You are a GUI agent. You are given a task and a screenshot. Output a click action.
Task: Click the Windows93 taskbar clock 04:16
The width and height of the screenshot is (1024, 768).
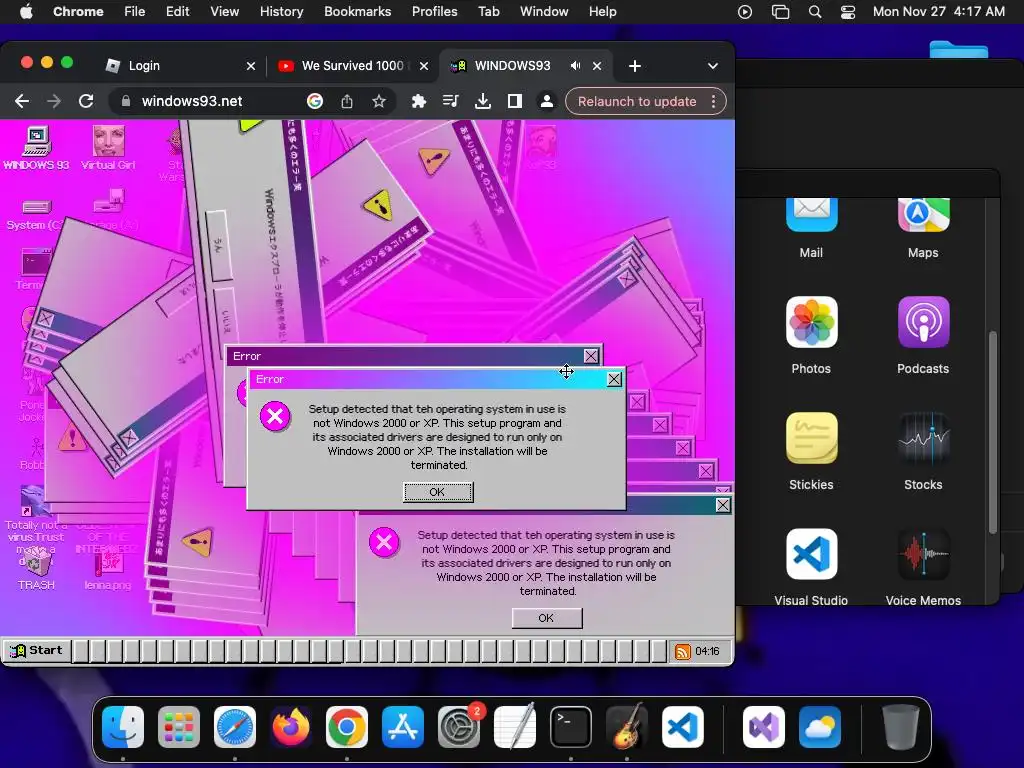[x=707, y=652]
